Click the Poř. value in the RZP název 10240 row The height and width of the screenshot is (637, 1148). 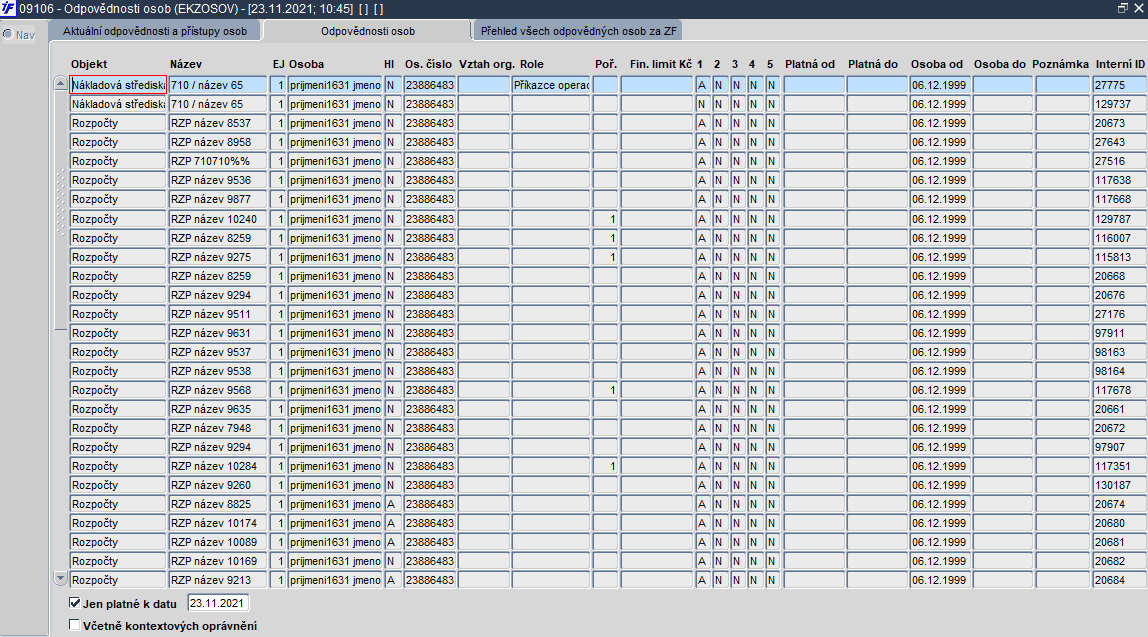tap(605, 219)
